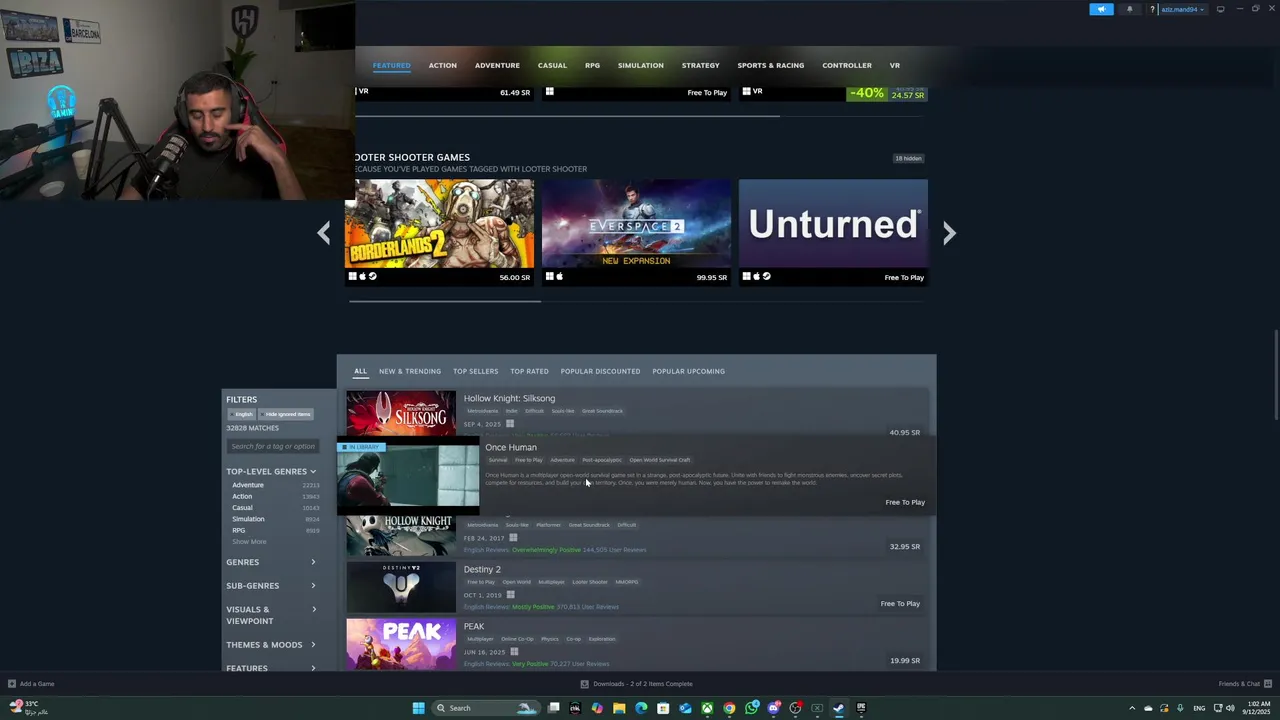Screen dimensions: 1280x720
Task: Go to previous looter shooter carousel page
Action: click(x=323, y=233)
